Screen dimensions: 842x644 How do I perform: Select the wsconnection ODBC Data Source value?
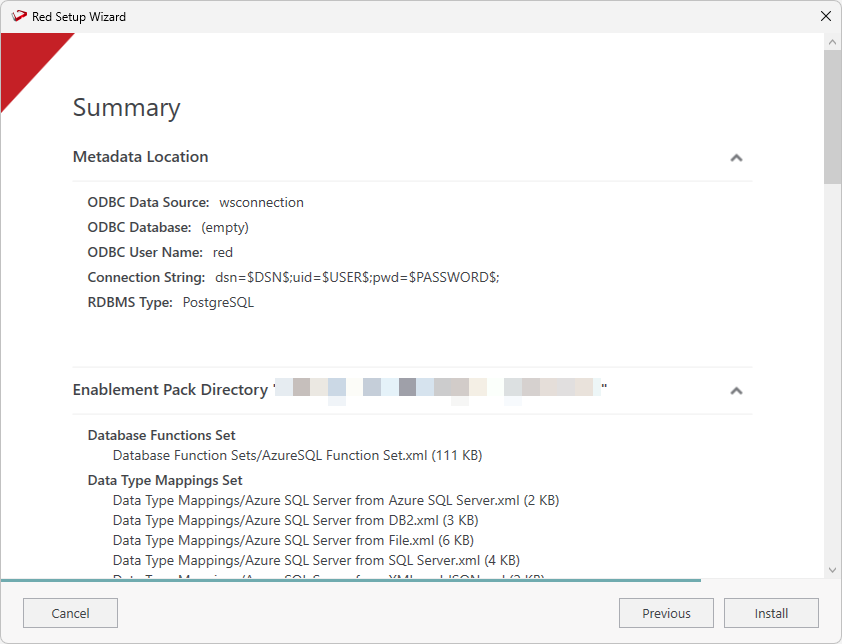pos(261,202)
